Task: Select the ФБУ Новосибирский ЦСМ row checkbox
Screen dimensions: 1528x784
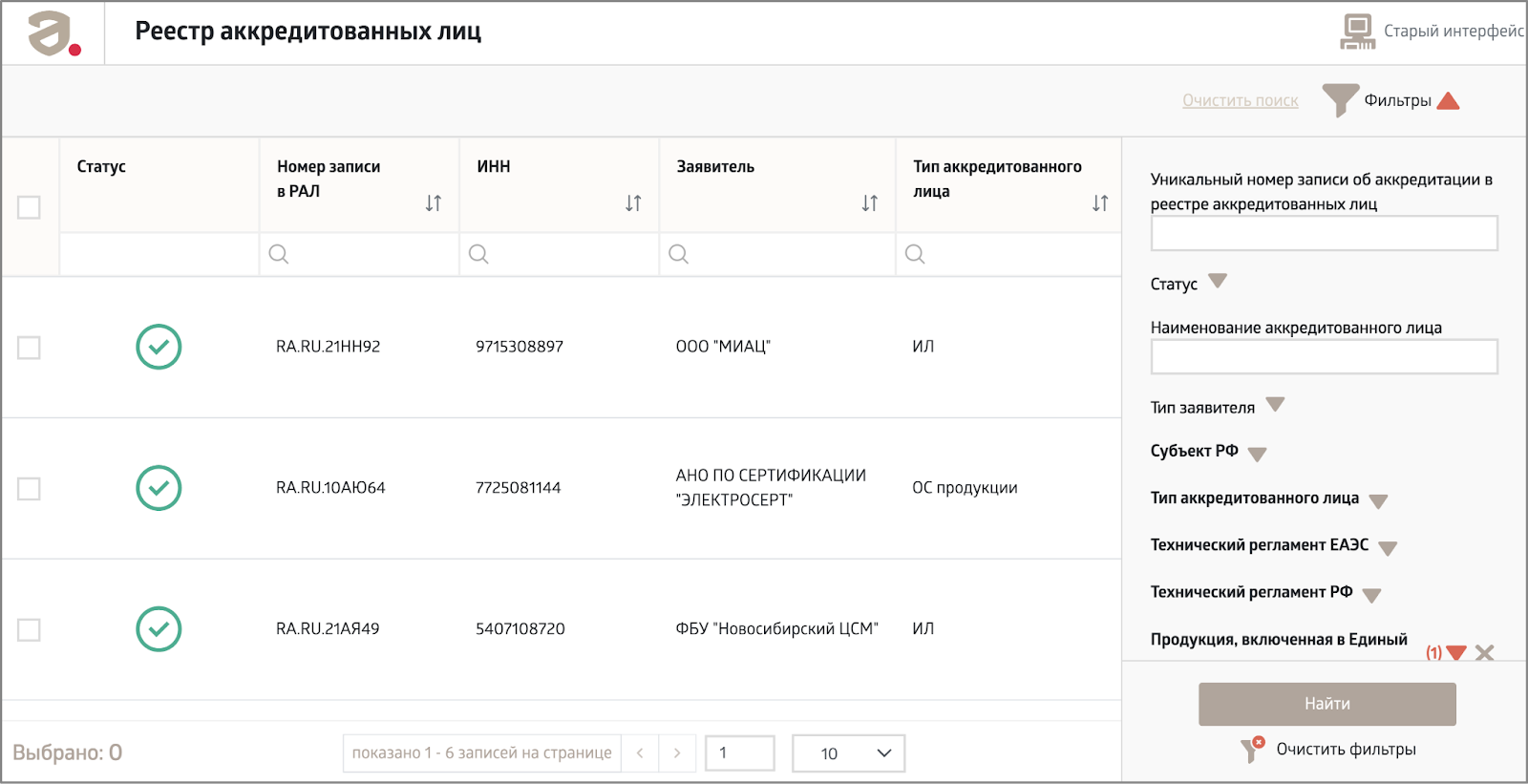Action: click(x=30, y=630)
